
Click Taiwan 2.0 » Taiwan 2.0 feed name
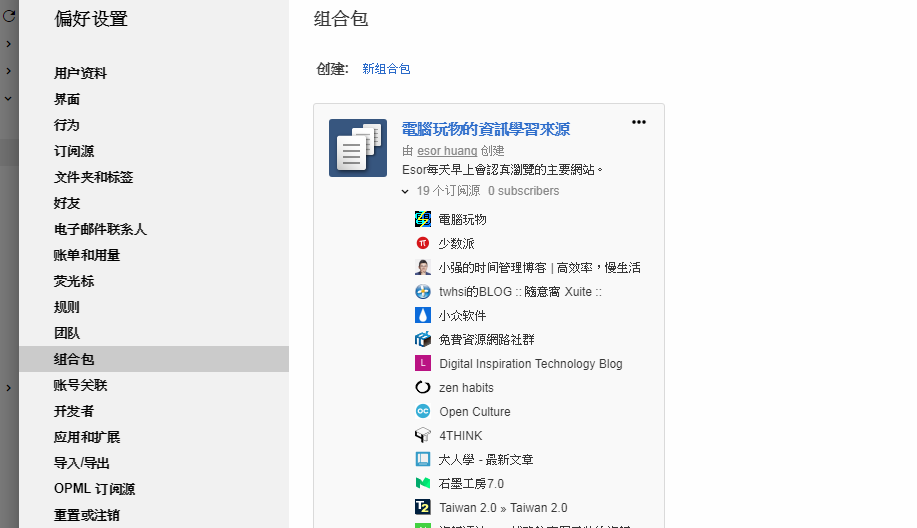(x=503, y=508)
